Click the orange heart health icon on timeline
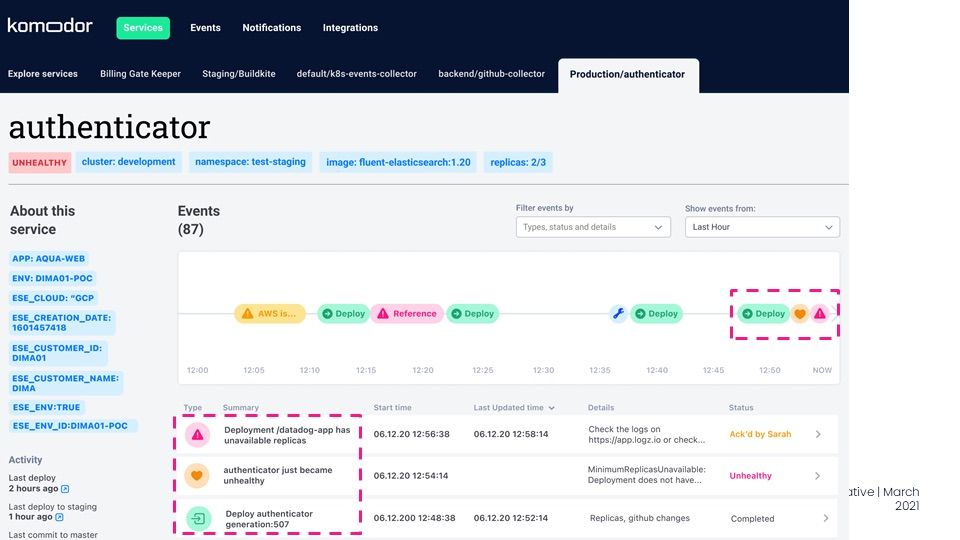 pyautogui.click(x=800, y=314)
